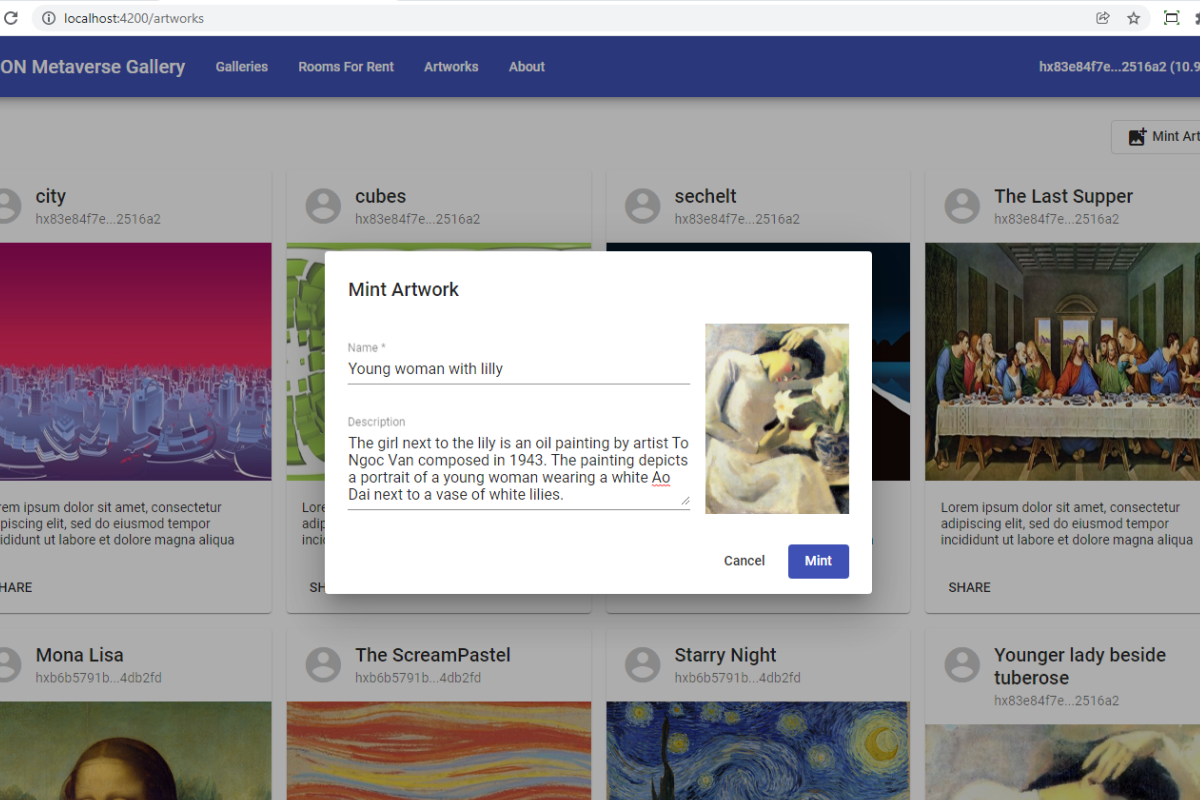
Task: Click the sechelt card title
Action: click(x=705, y=197)
